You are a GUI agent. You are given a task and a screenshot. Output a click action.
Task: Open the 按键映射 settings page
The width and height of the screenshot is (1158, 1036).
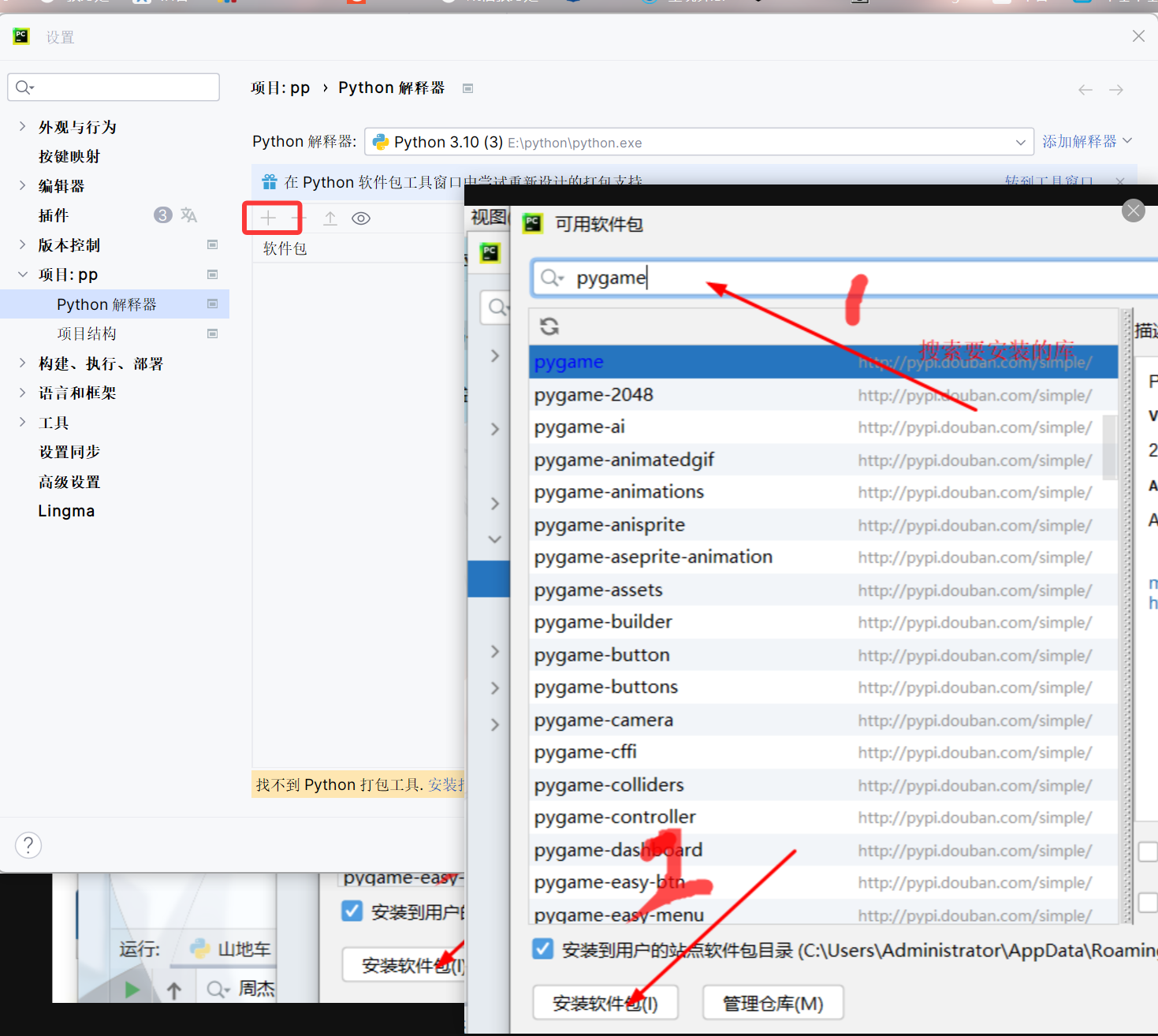click(x=69, y=156)
